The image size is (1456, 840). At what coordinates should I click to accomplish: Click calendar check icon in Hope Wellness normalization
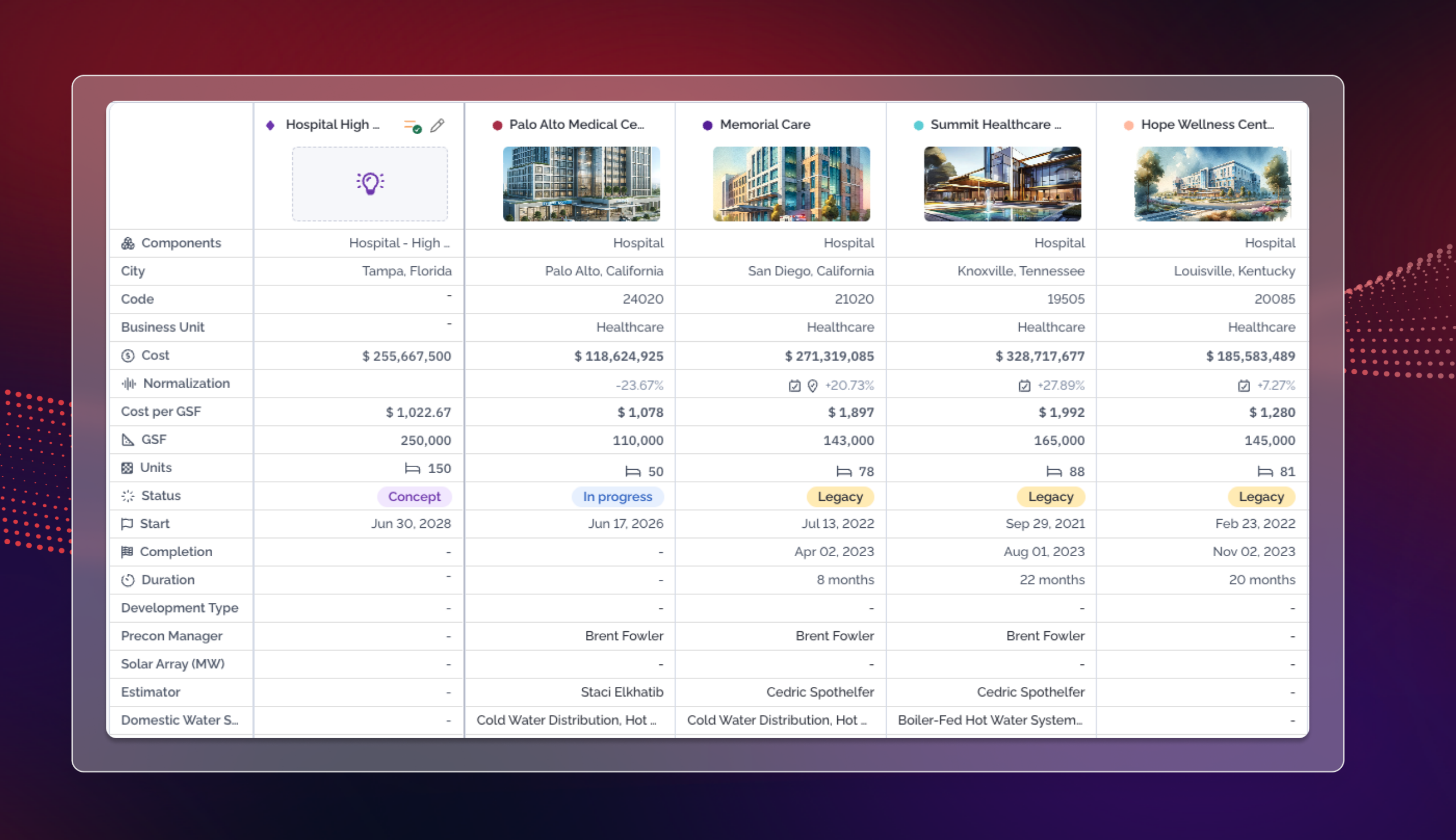1244,386
